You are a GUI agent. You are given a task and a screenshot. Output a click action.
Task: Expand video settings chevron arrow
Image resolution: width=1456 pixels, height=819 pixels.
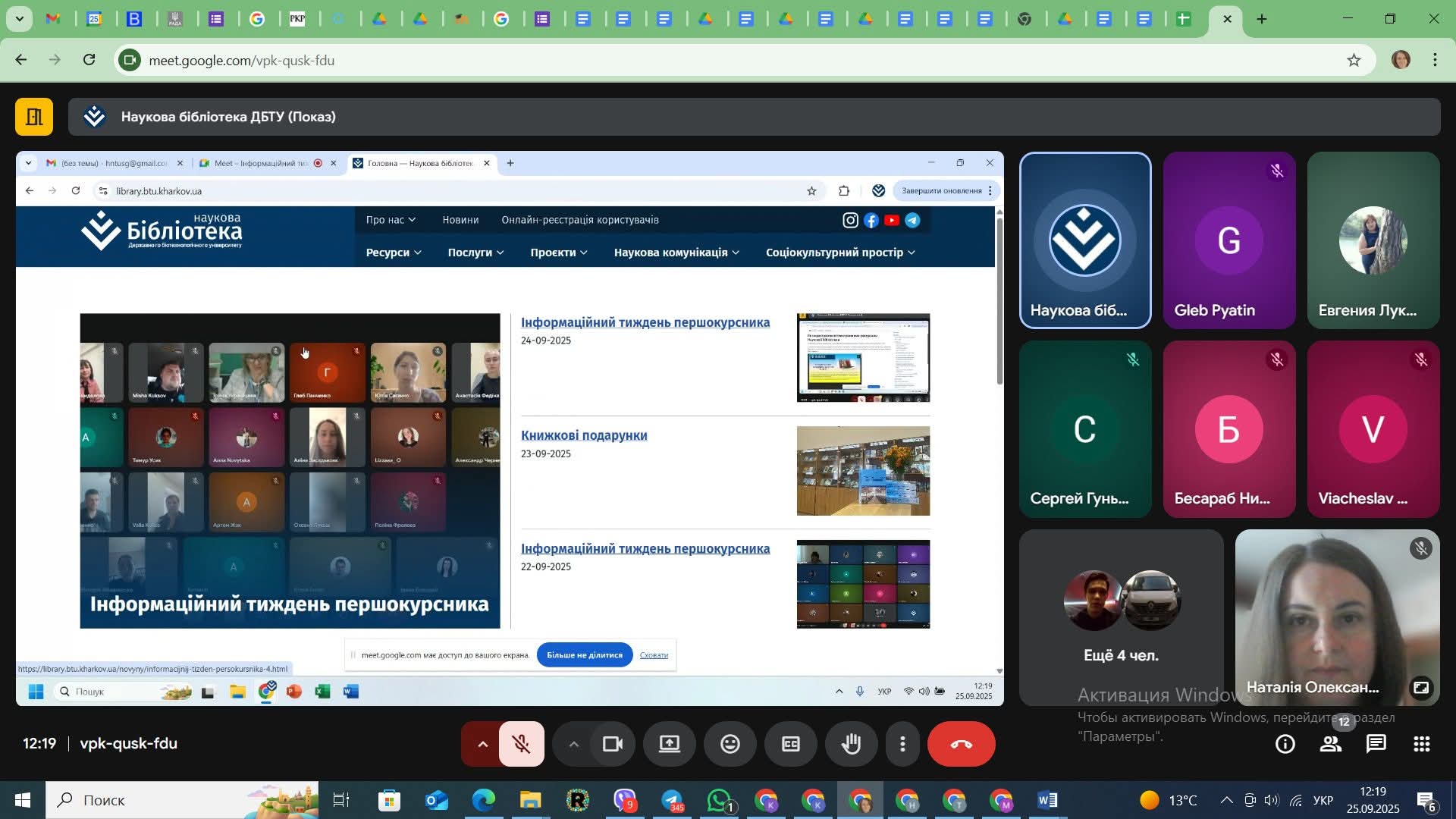point(574,744)
